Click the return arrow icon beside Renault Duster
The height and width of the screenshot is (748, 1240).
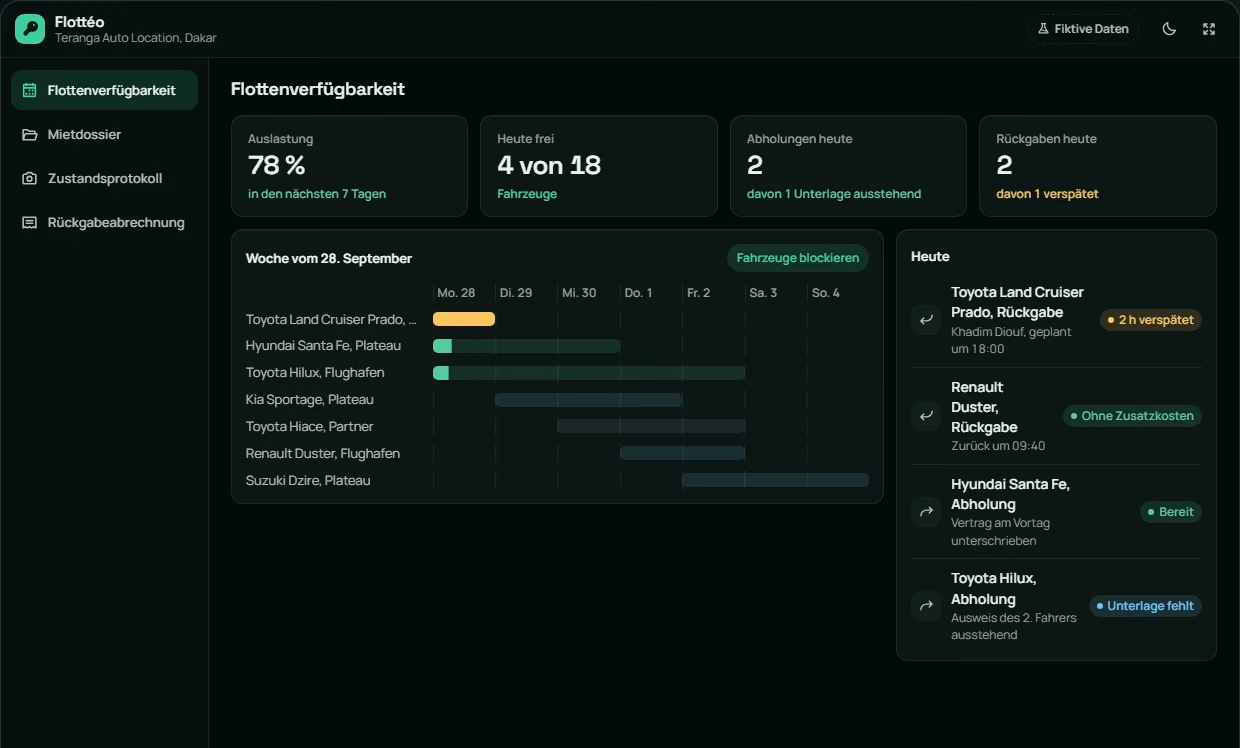click(x=926, y=416)
